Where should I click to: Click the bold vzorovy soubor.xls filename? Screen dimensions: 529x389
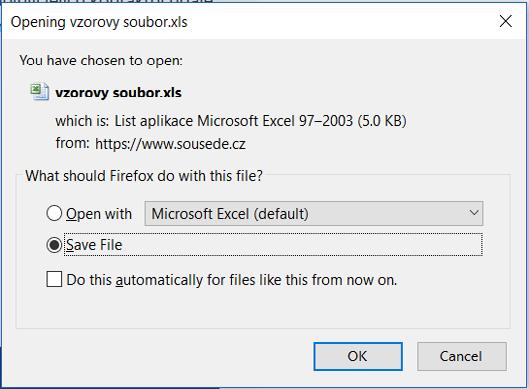(118, 92)
